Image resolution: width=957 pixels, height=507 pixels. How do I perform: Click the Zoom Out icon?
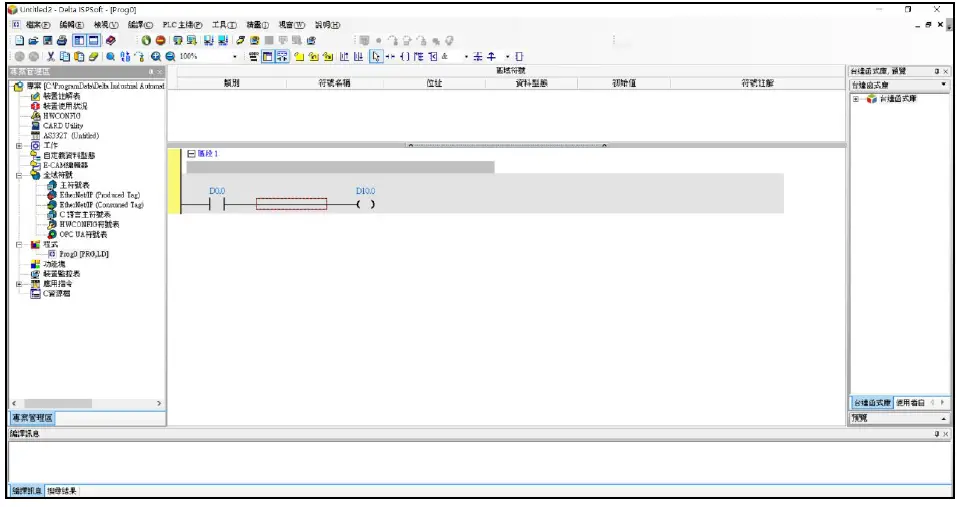pyautogui.click(x=170, y=56)
